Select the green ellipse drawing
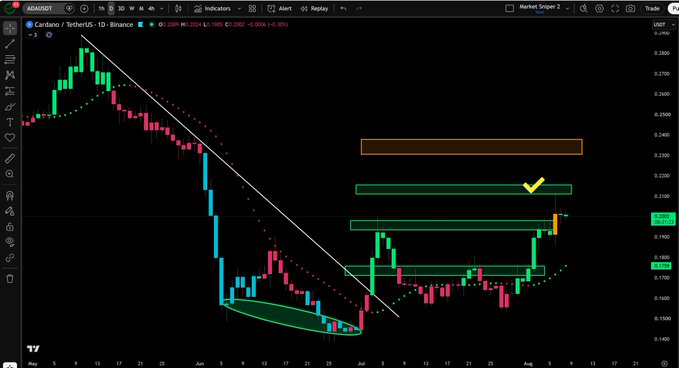679x368 pixels. (x=292, y=317)
